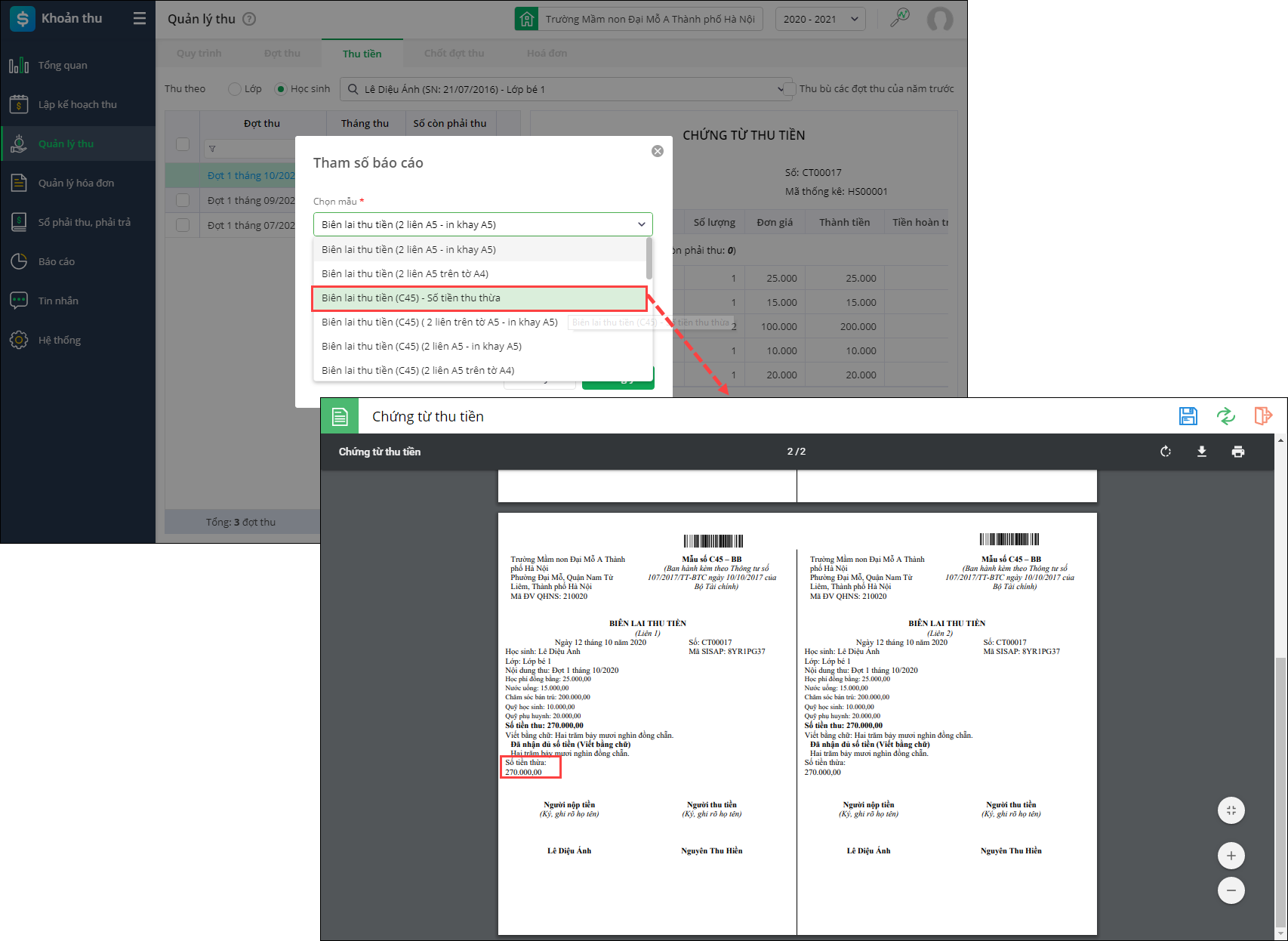Image resolution: width=1288 pixels, height=941 pixels.
Task: Click the Tháng thu column header
Action: 365,123
